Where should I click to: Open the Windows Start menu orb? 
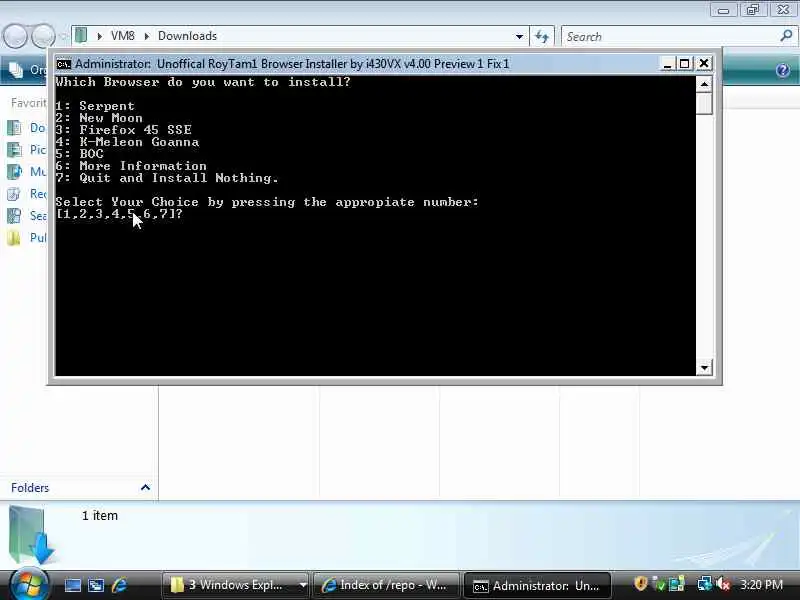click(x=29, y=585)
